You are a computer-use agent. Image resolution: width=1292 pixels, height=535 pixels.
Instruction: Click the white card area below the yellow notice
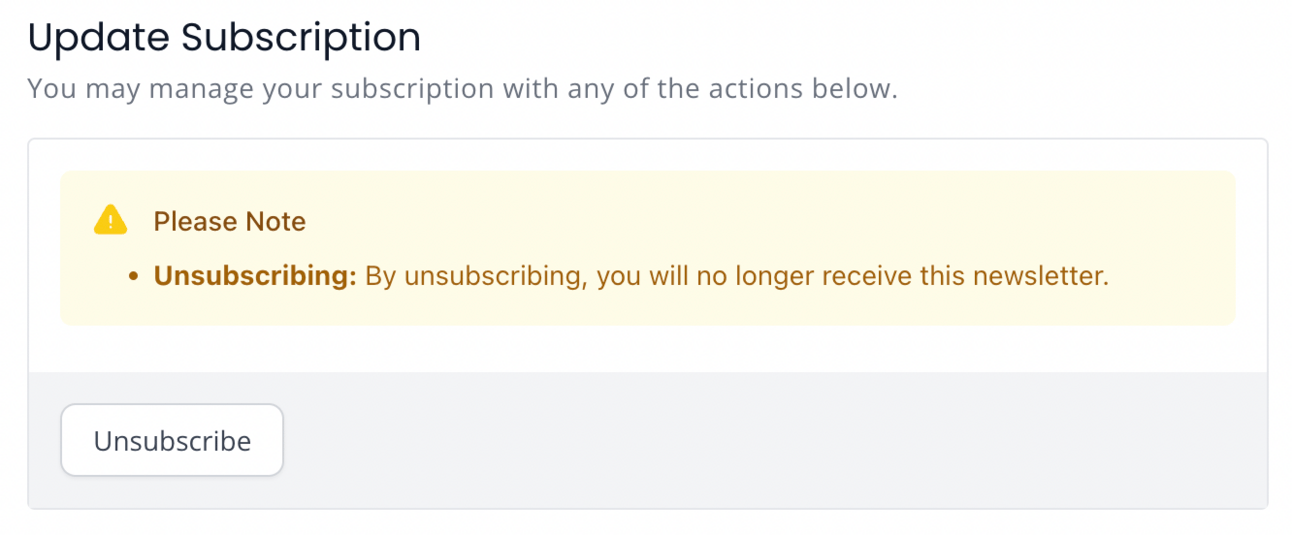pyautogui.click(x=648, y=349)
